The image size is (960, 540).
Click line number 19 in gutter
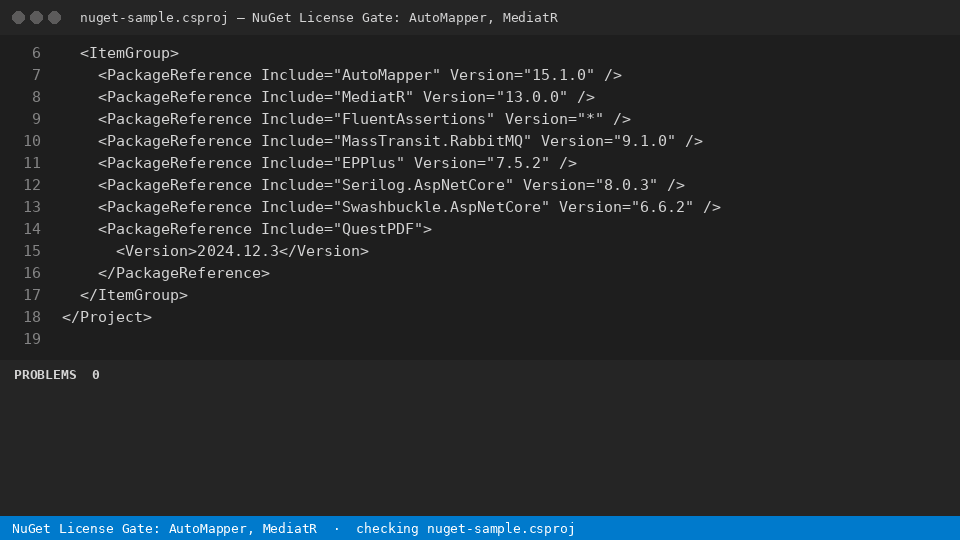(32, 340)
